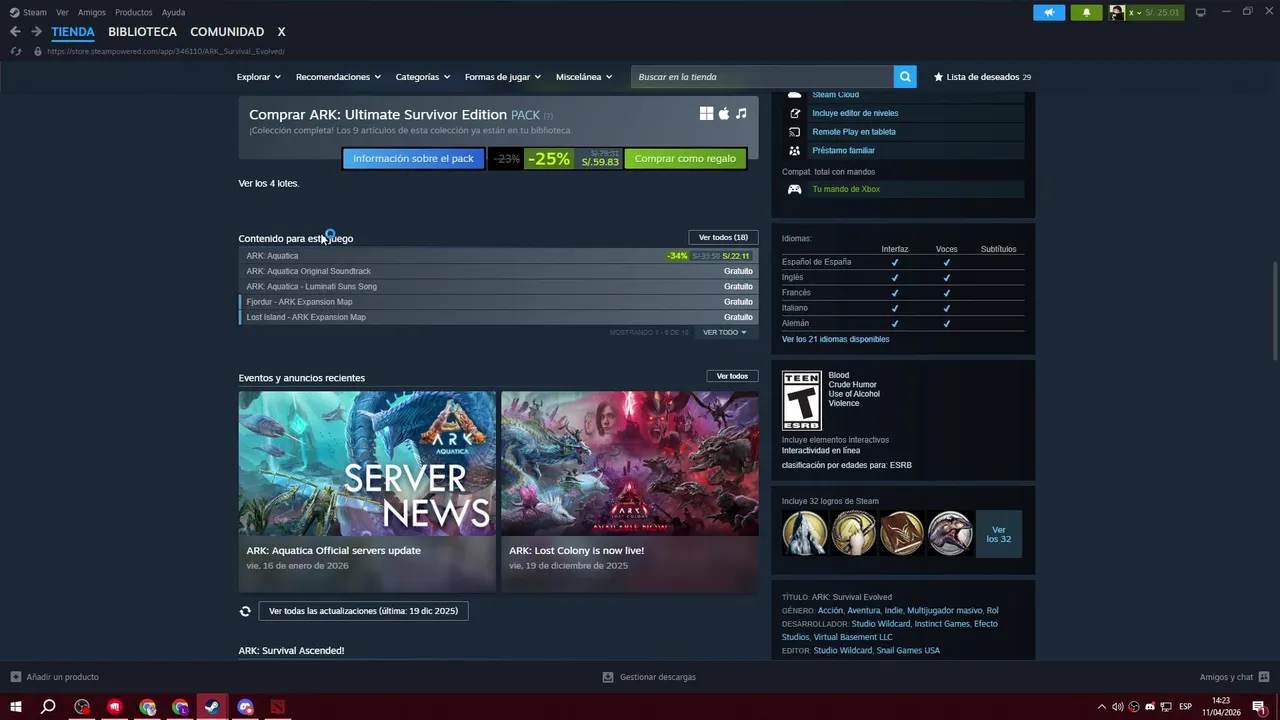Open Dota 2 from the taskbar

pyautogui.click(x=277, y=707)
